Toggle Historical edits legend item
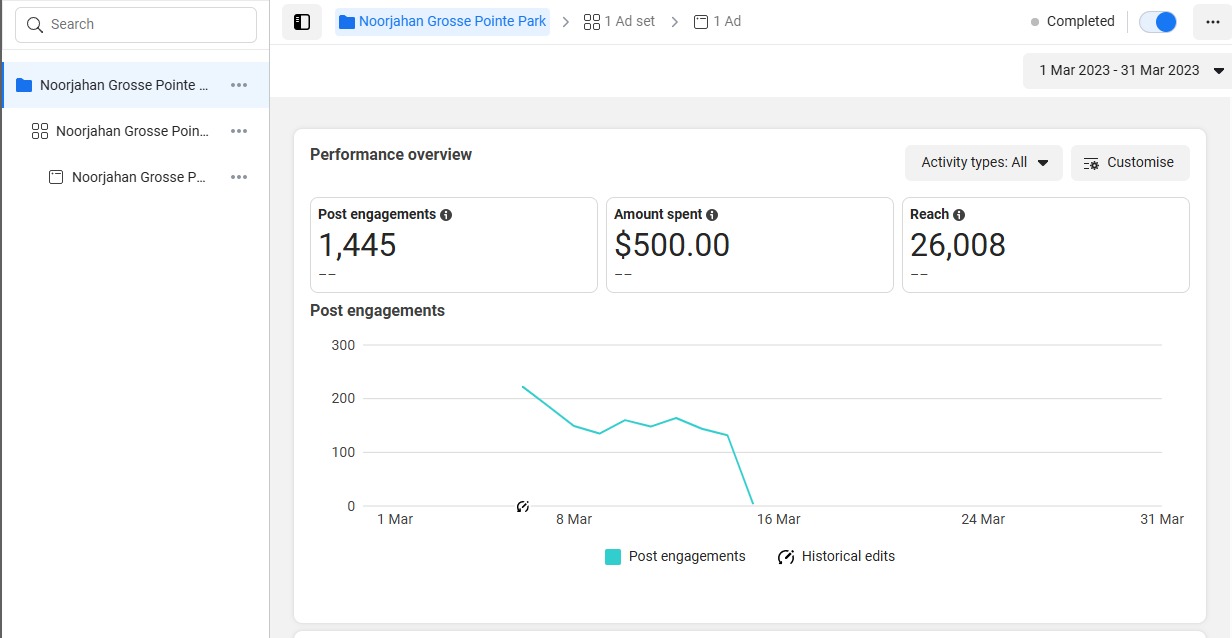1232x638 pixels. tap(836, 557)
